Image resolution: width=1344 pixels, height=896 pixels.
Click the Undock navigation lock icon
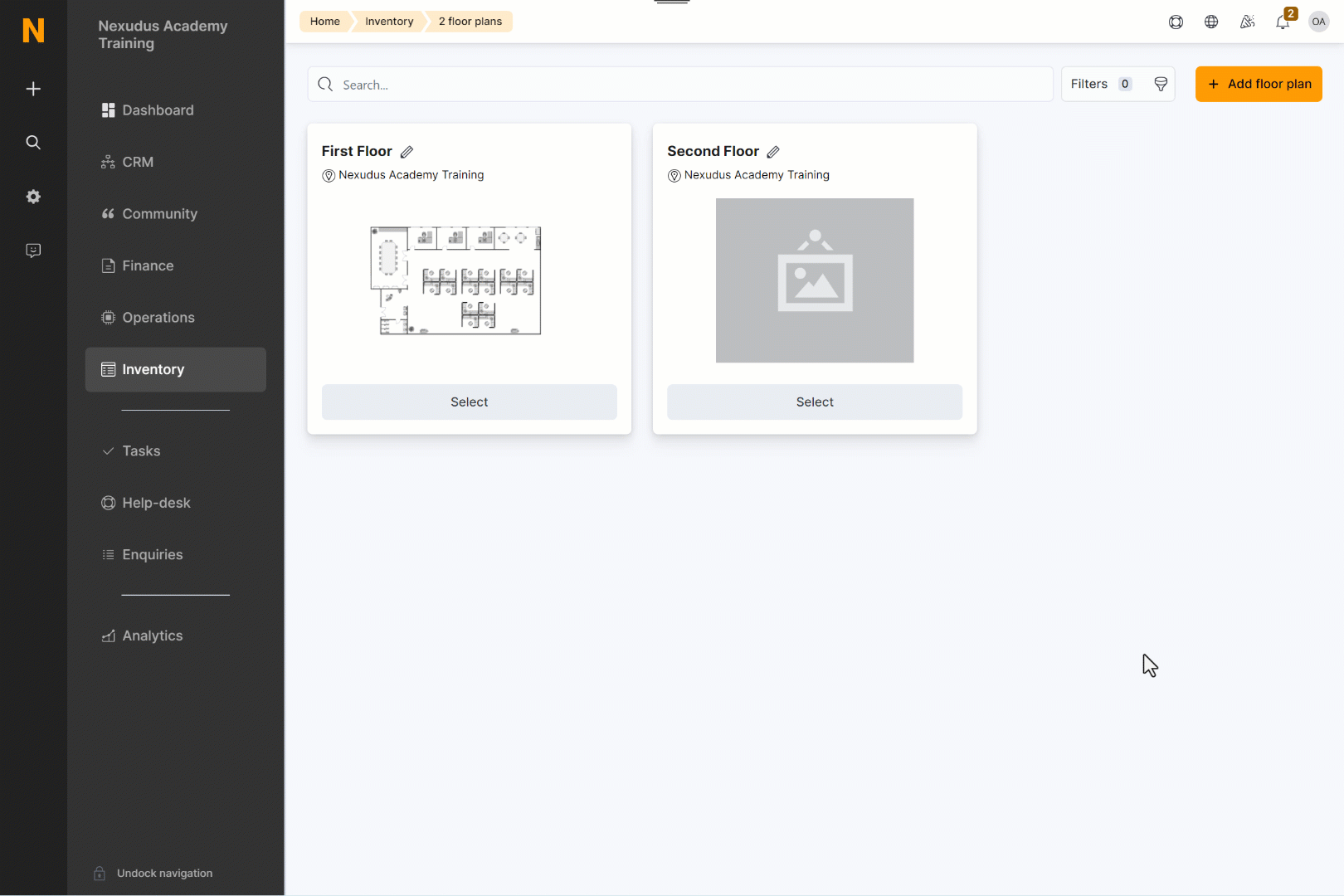tap(100, 873)
